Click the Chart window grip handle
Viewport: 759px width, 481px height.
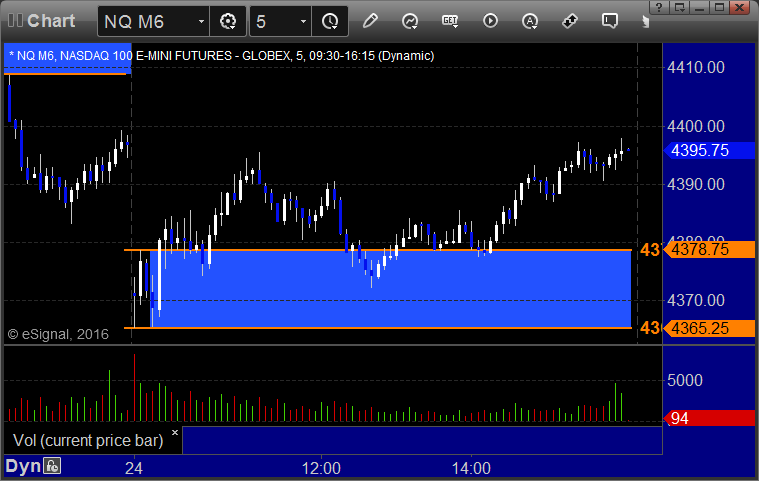click(15, 21)
